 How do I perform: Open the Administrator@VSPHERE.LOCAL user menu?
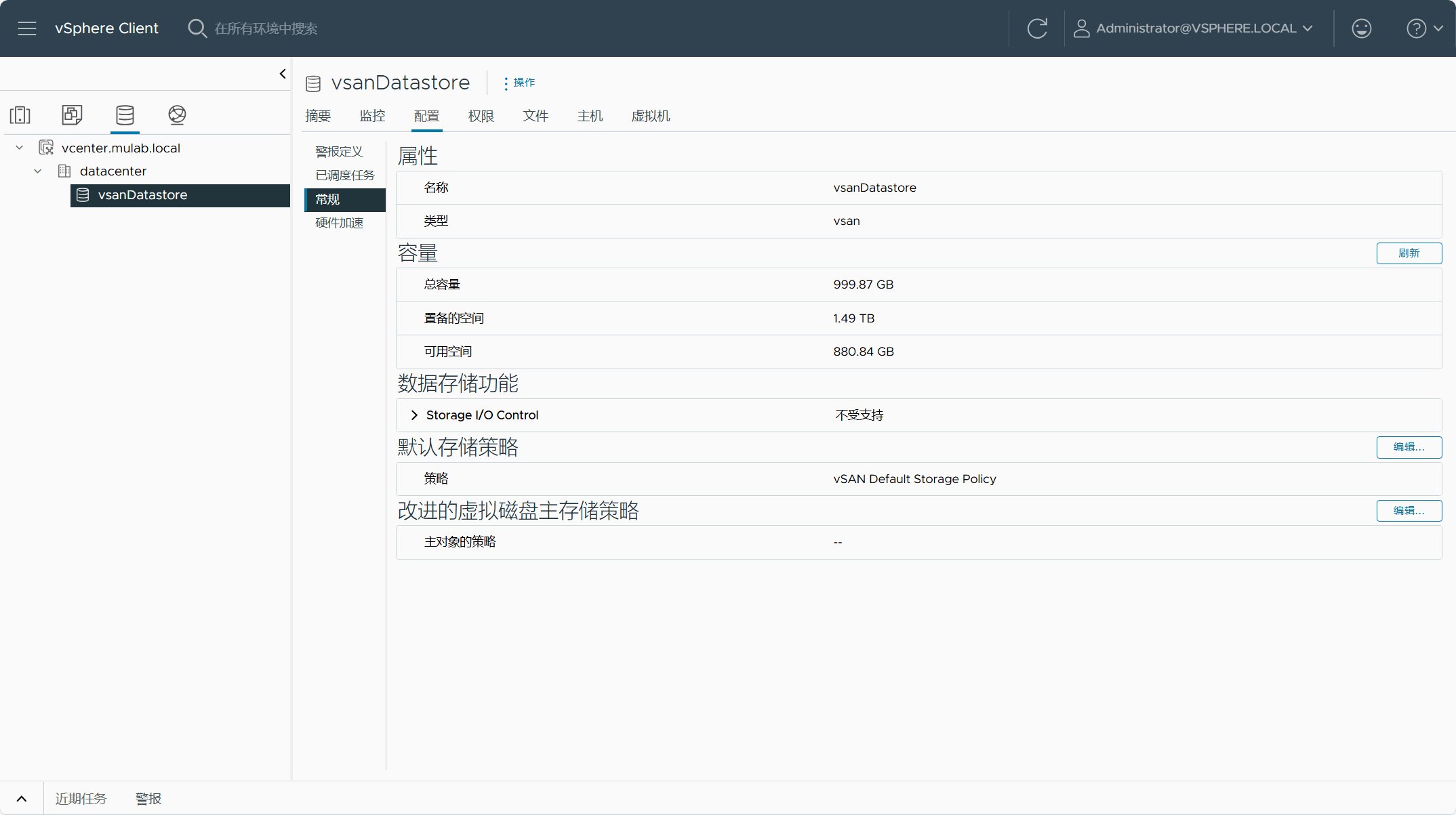point(1194,28)
